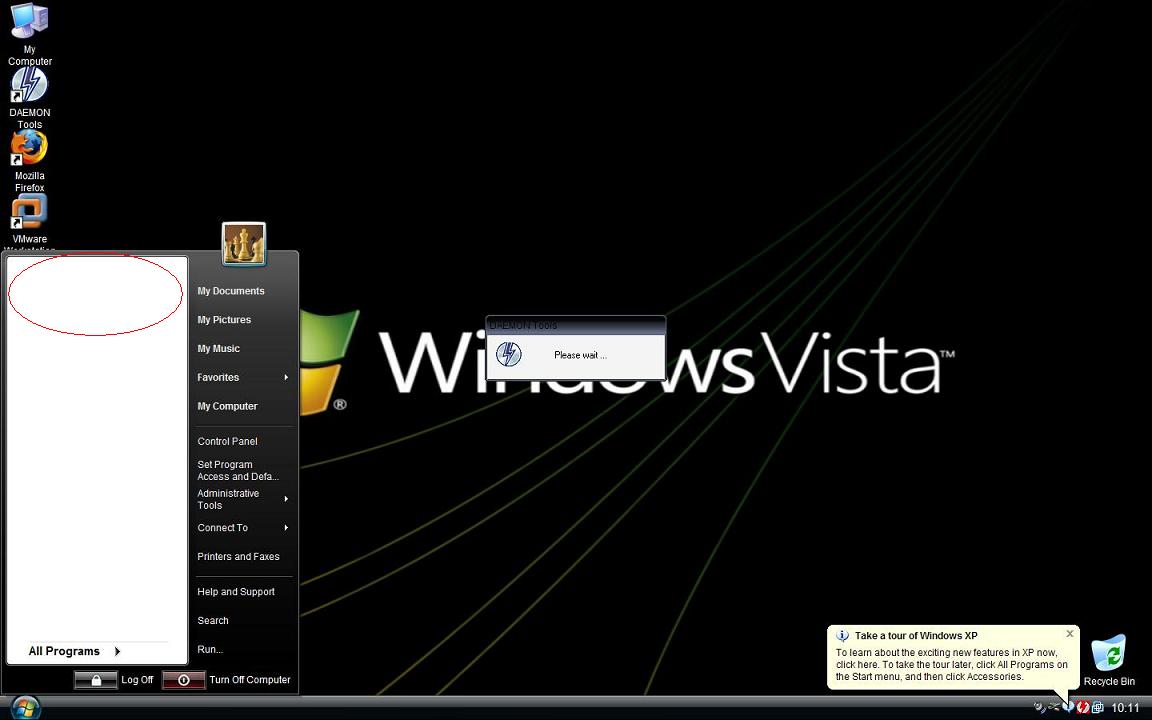
Task: Click the Please wait ... message text
Action: coord(580,356)
